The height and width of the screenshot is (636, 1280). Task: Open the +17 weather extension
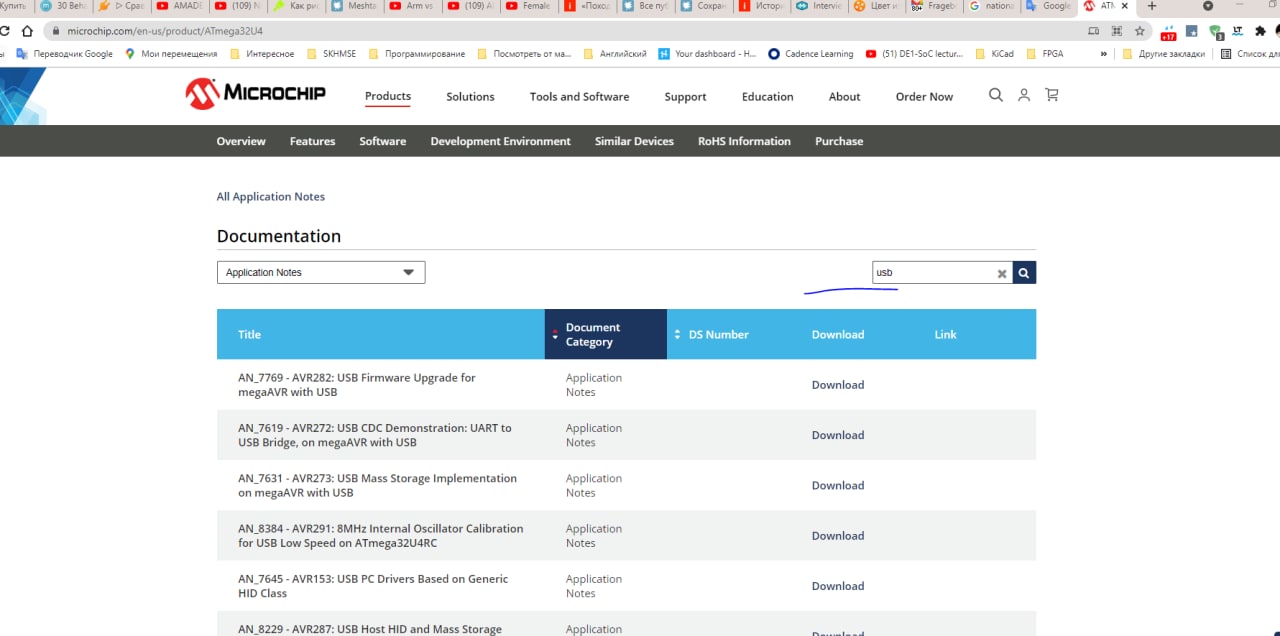(x=1168, y=32)
